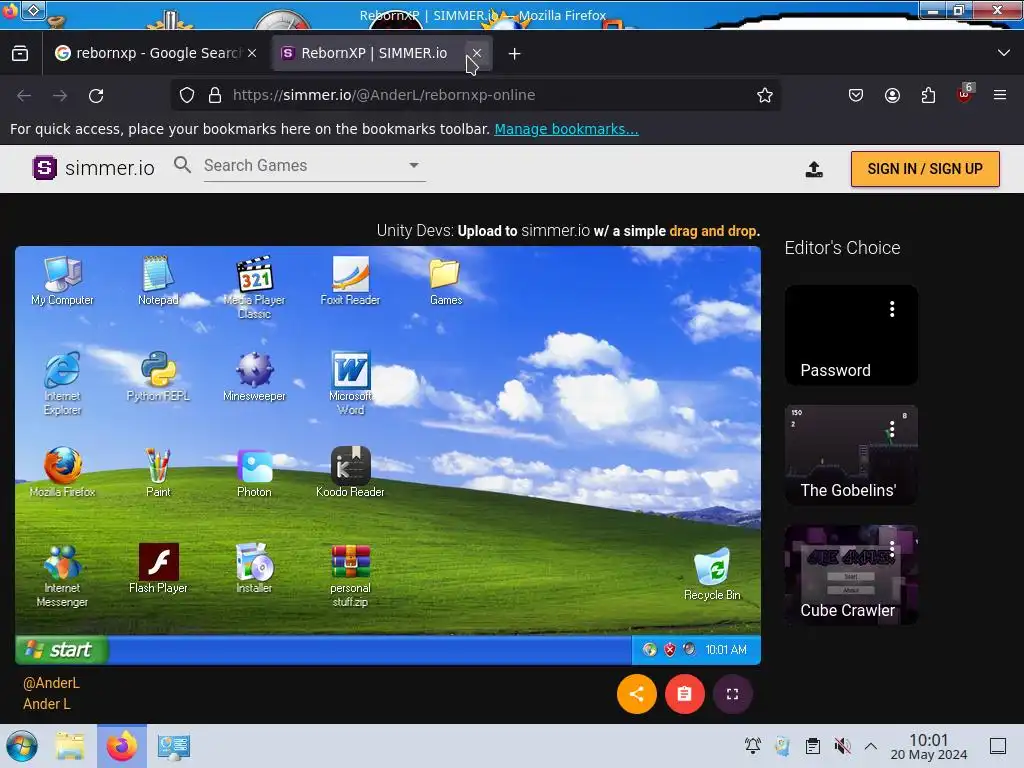Screen dimensions: 1024x768
Task: Click the upload game icon
Action: (x=814, y=169)
